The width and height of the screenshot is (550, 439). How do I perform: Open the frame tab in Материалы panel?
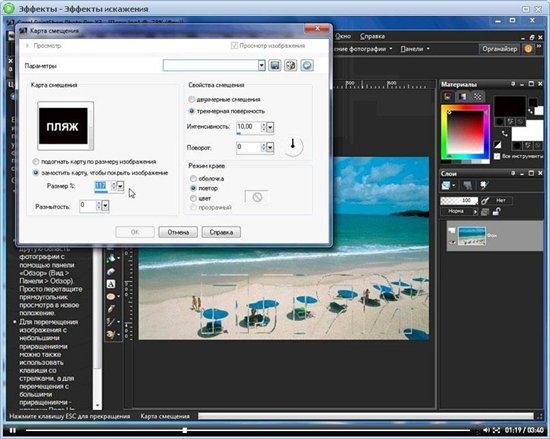click(x=448, y=96)
